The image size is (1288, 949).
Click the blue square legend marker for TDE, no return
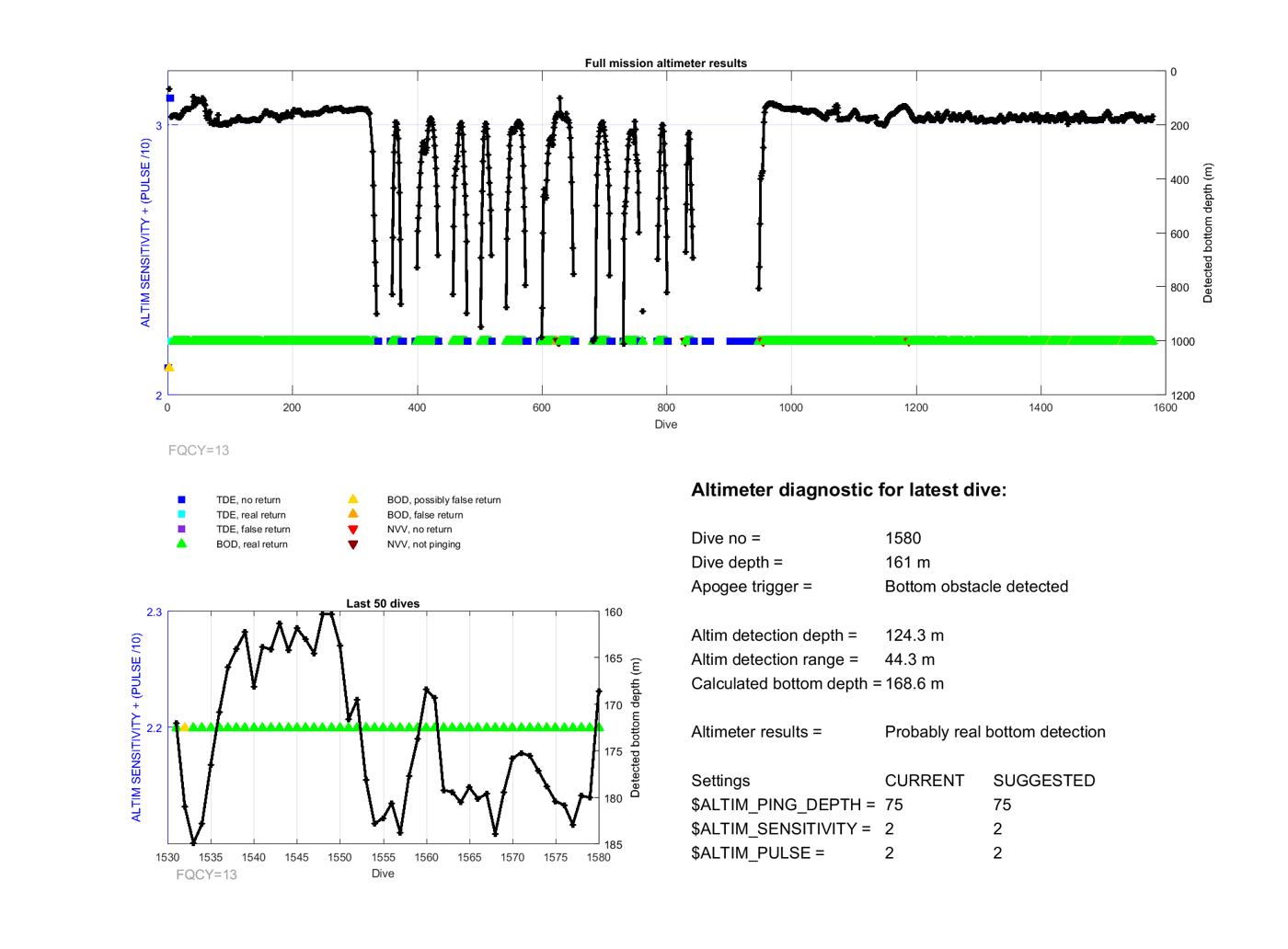tap(181, 500)
